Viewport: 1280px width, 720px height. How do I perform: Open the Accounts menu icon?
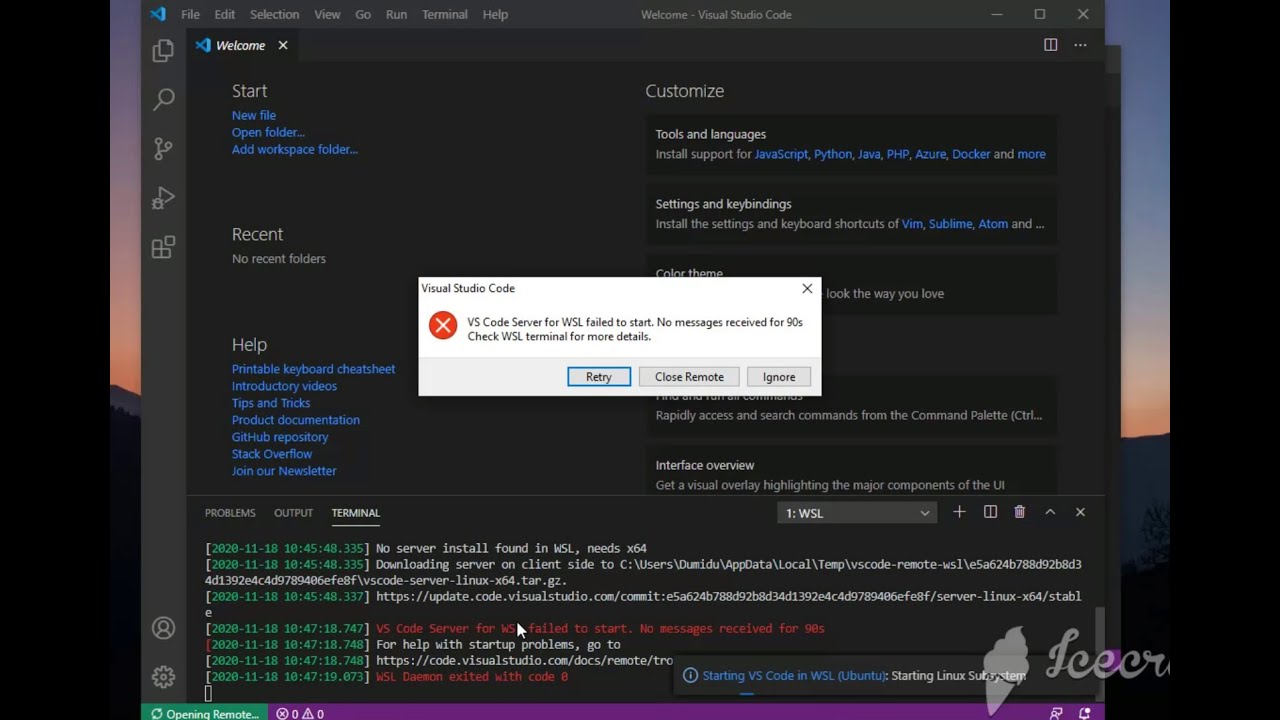pyautogui.click(x=163, y=628)
